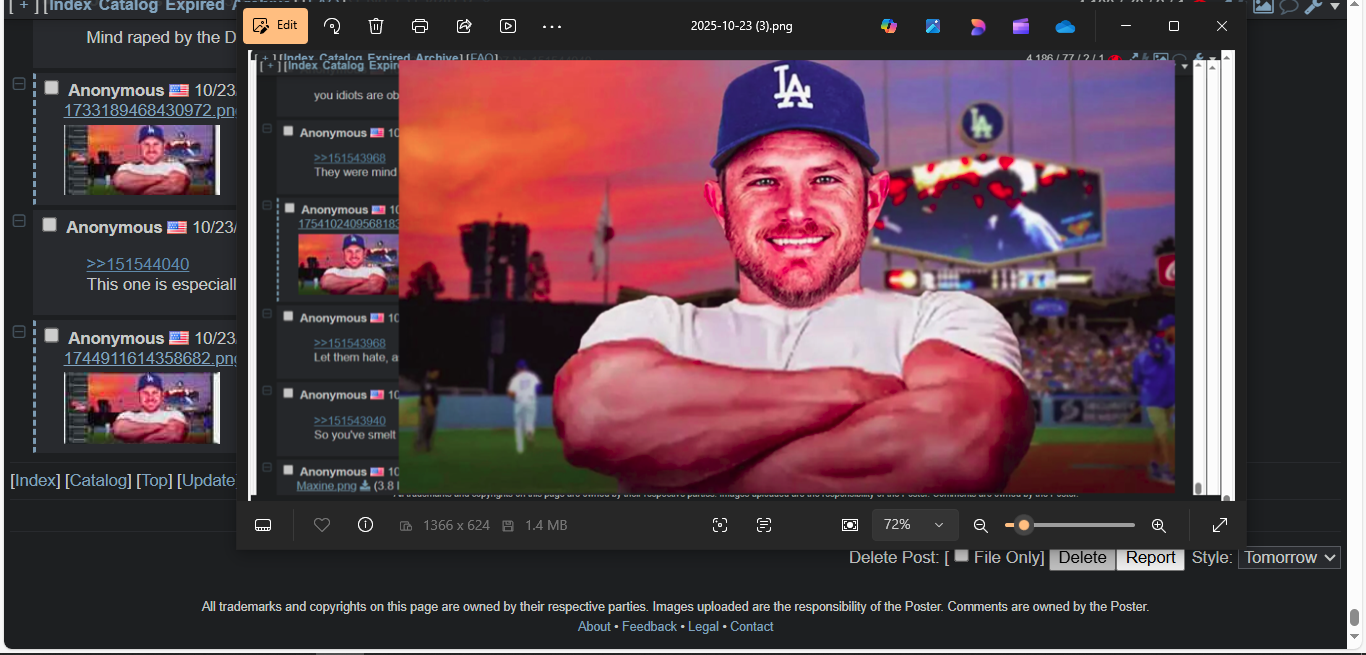Open the Copilot icon in Photos title bar
Viewport: 1366px width, 655px height.
[x=889, y=26]
